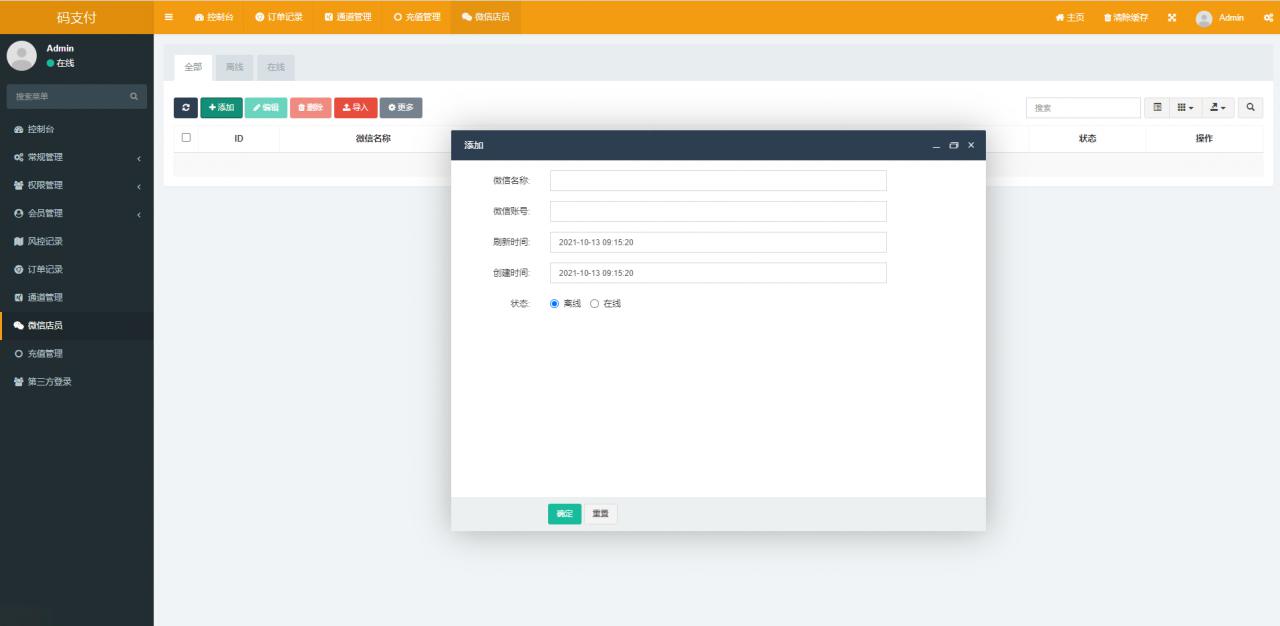Open the columns grid dropdown
This screenshot has width=1280, height=626.
point(1186,107)
